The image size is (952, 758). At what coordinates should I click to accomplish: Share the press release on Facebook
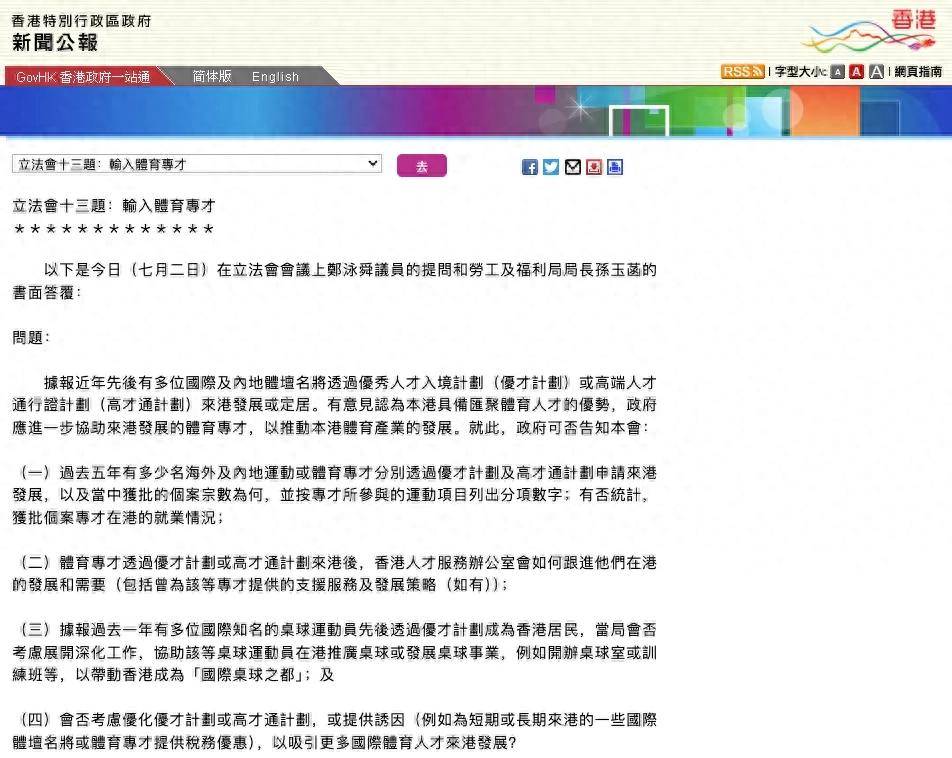[x=529, y=167]
